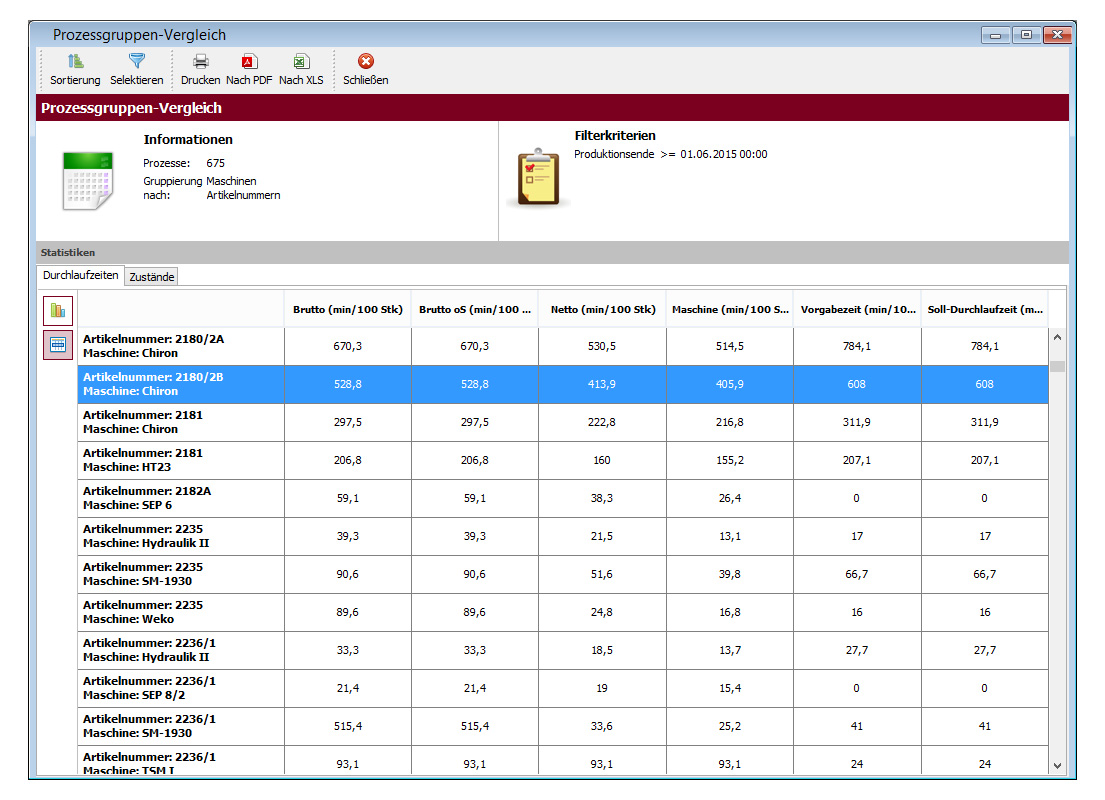Click the Soll-Durchlaufzeit column header
The height and width of the screenshot is (800, 1105).
point(985,309)
